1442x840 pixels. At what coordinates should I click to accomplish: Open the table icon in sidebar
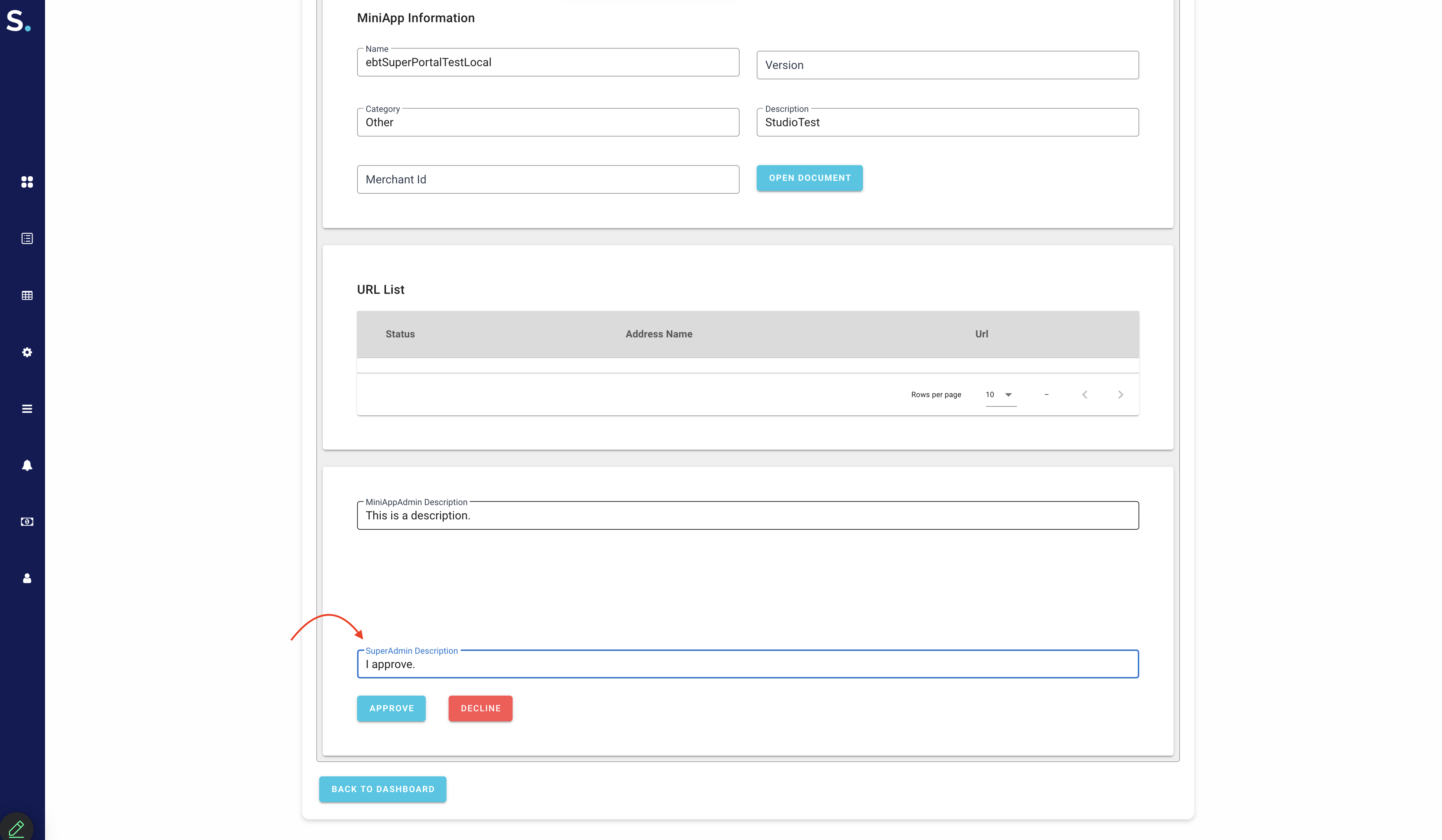pyautogui.click(x=27, y=295)
